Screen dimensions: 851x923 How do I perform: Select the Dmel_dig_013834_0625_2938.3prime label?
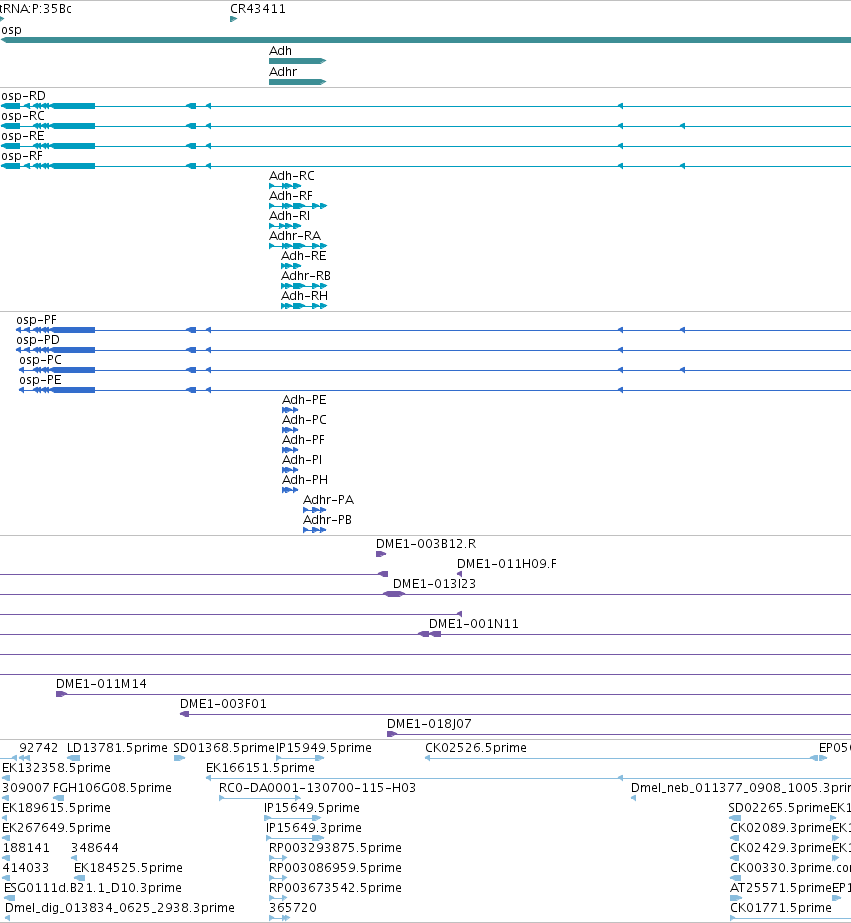click(x=120, y=908)
